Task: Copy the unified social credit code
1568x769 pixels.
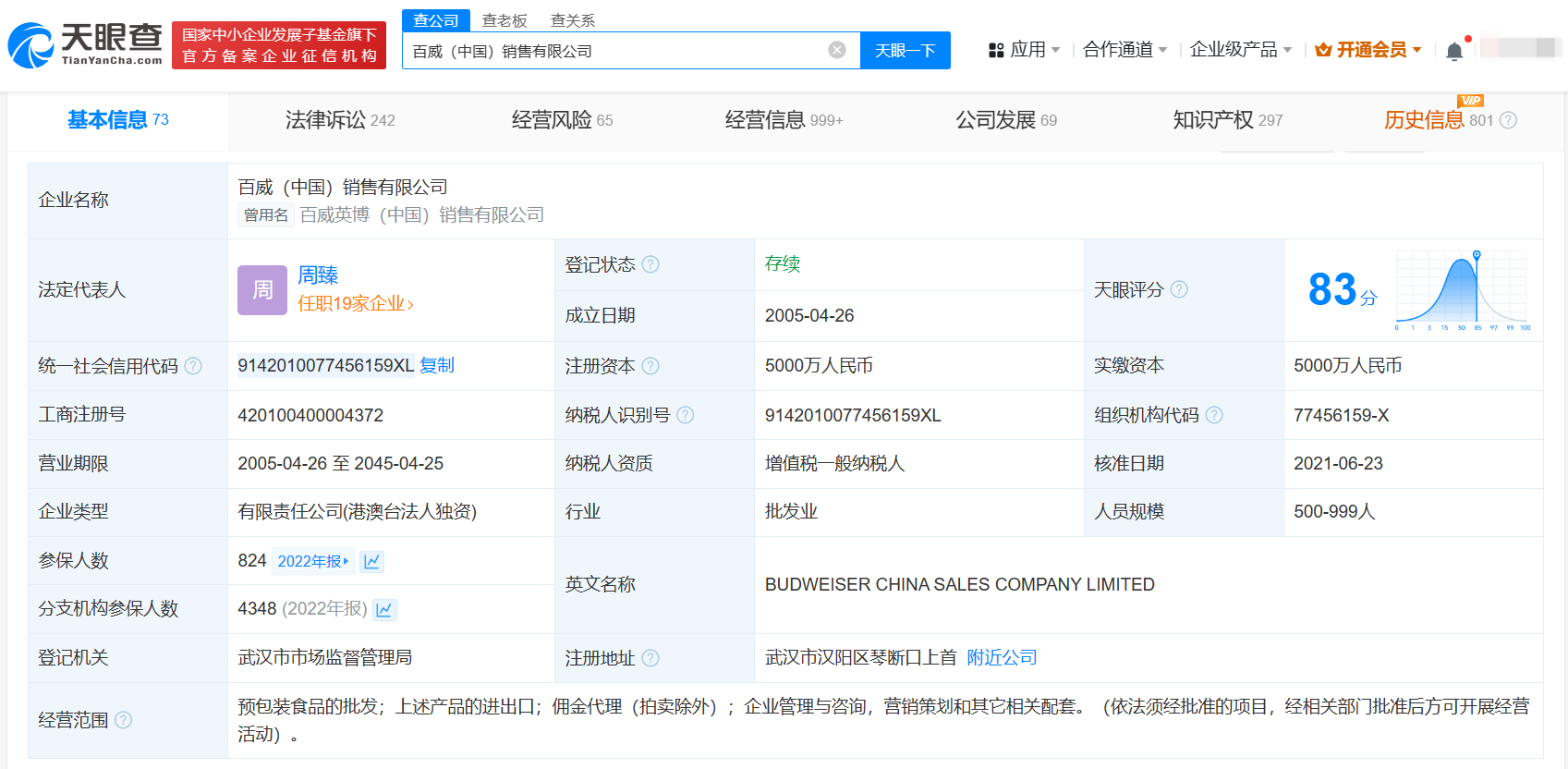Action: [x=437, y=366]
